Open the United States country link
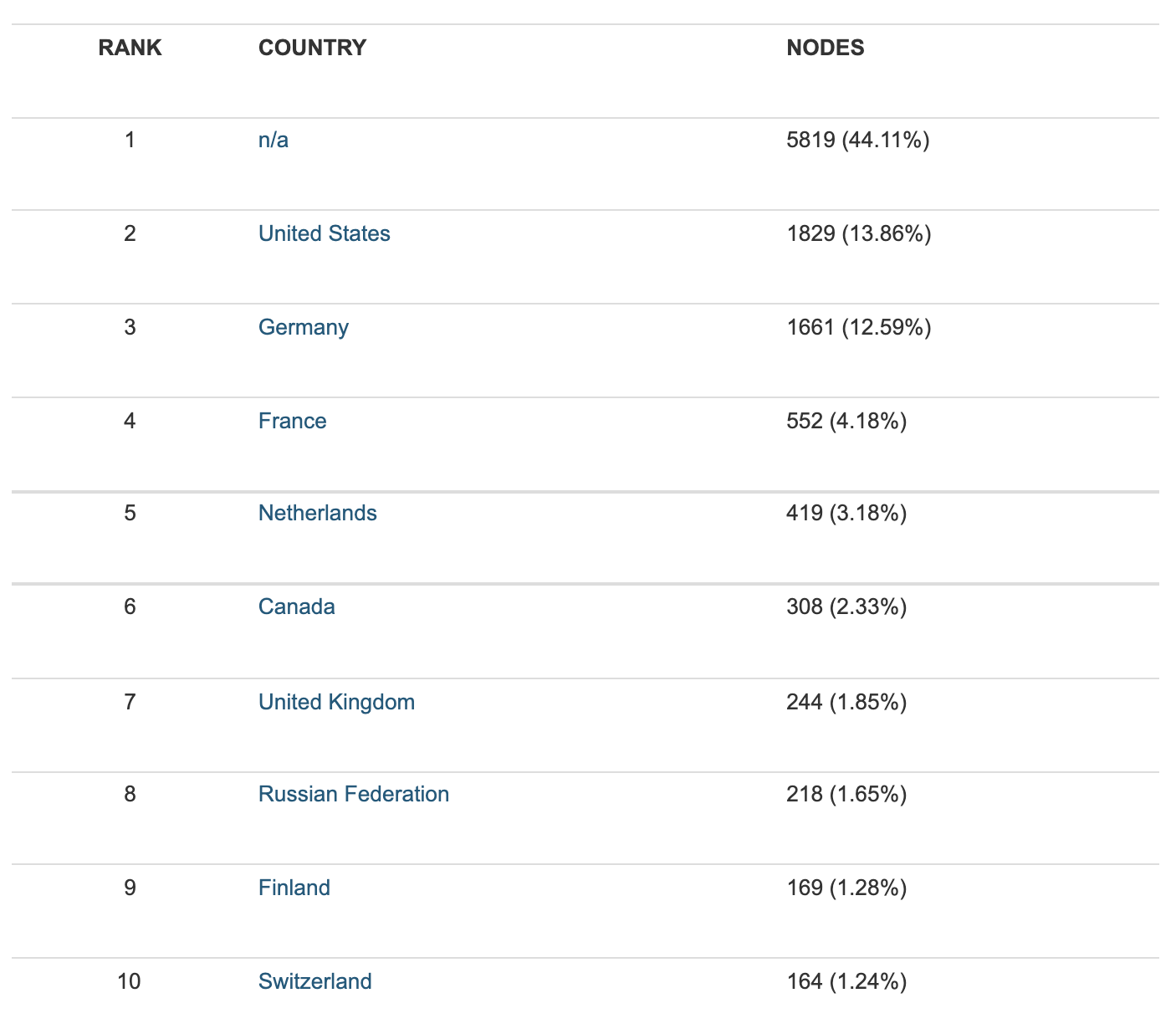1176x1034 pixels. 325,233
